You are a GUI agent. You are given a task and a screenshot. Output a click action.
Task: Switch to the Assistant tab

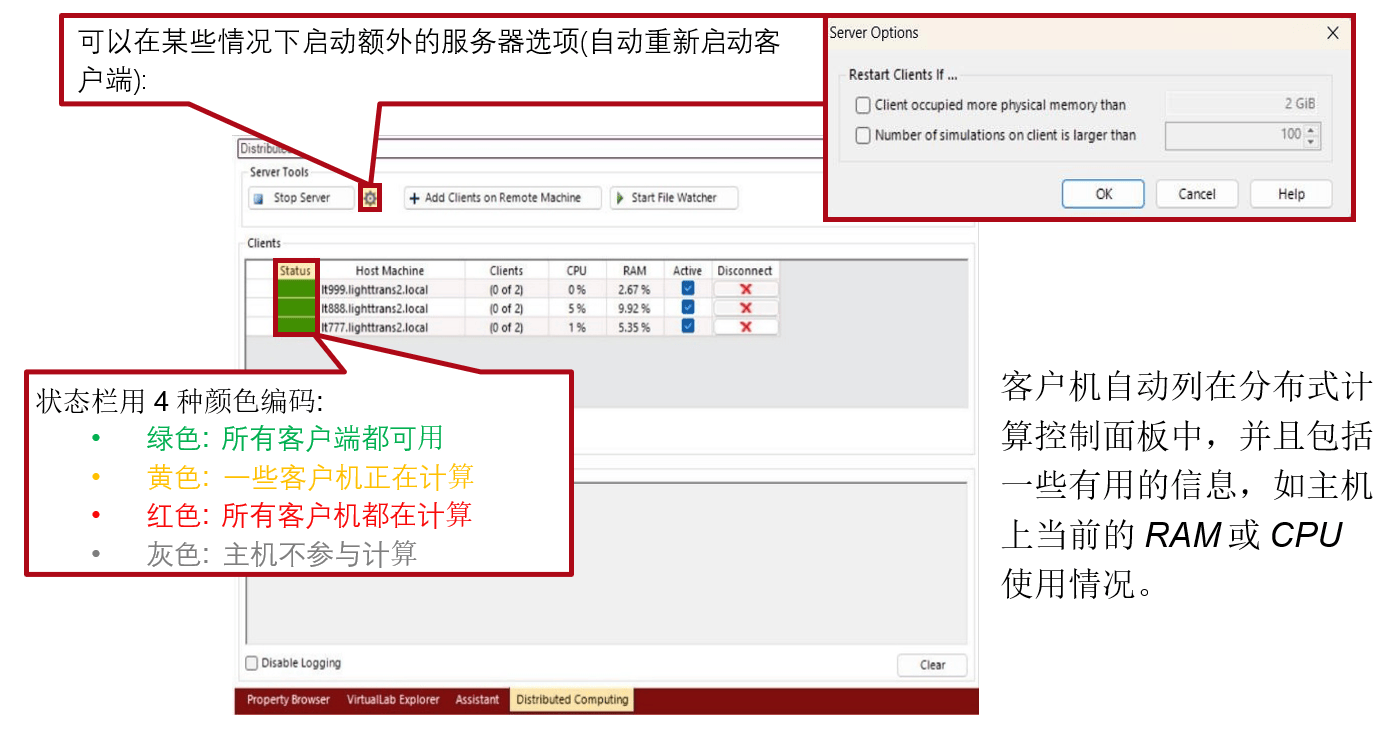coord(477,700)
